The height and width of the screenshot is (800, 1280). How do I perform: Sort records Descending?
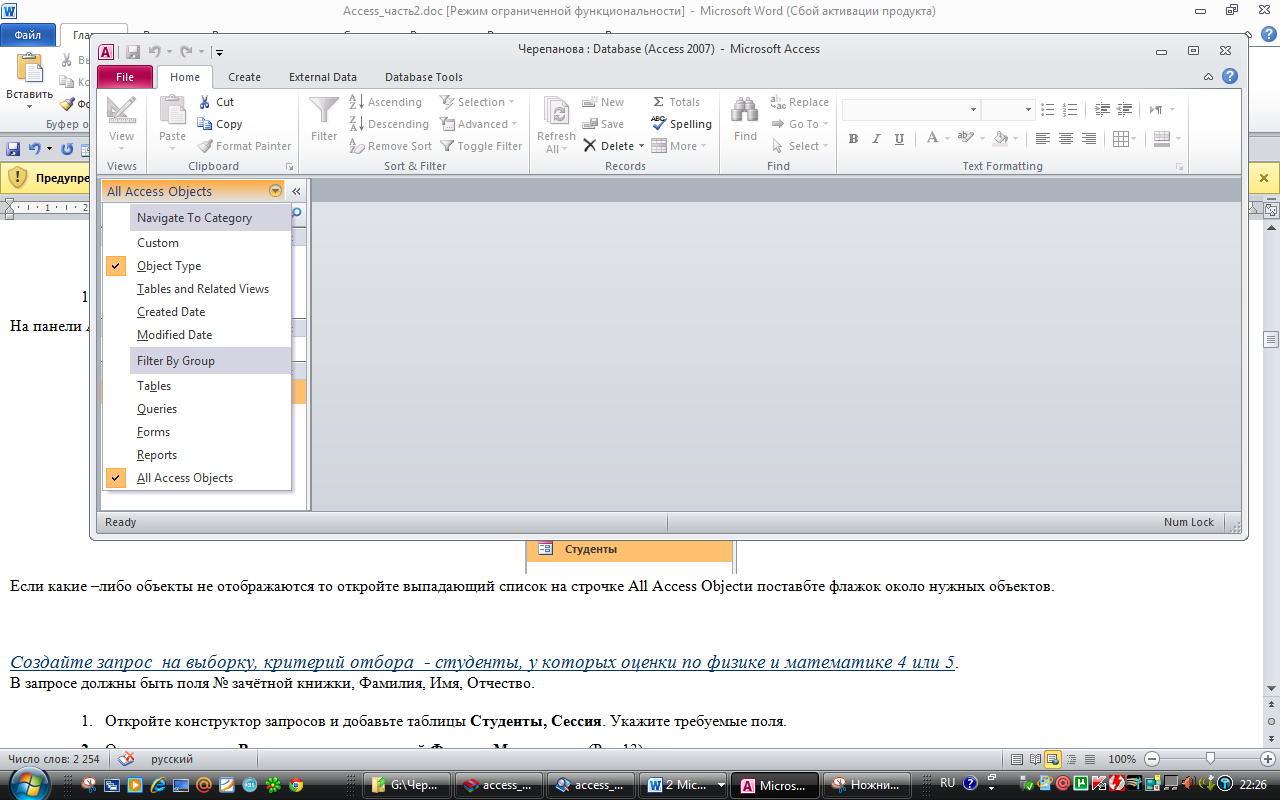tap(389, 124)
